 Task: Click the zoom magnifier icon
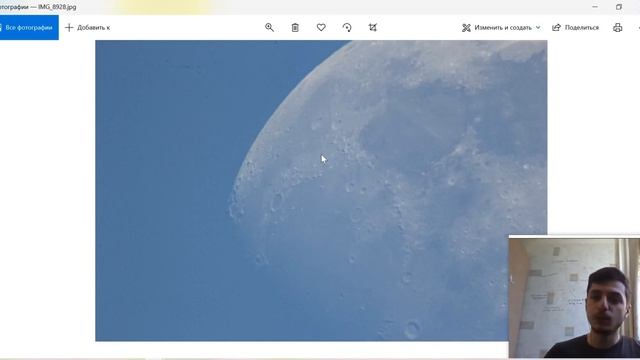click(269, 27)
